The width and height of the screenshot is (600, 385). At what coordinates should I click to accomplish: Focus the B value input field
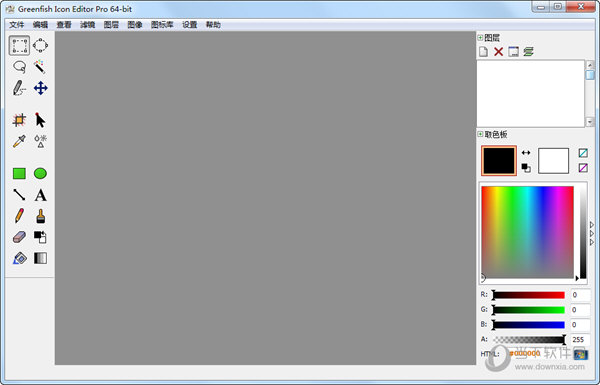coord(580,325)
